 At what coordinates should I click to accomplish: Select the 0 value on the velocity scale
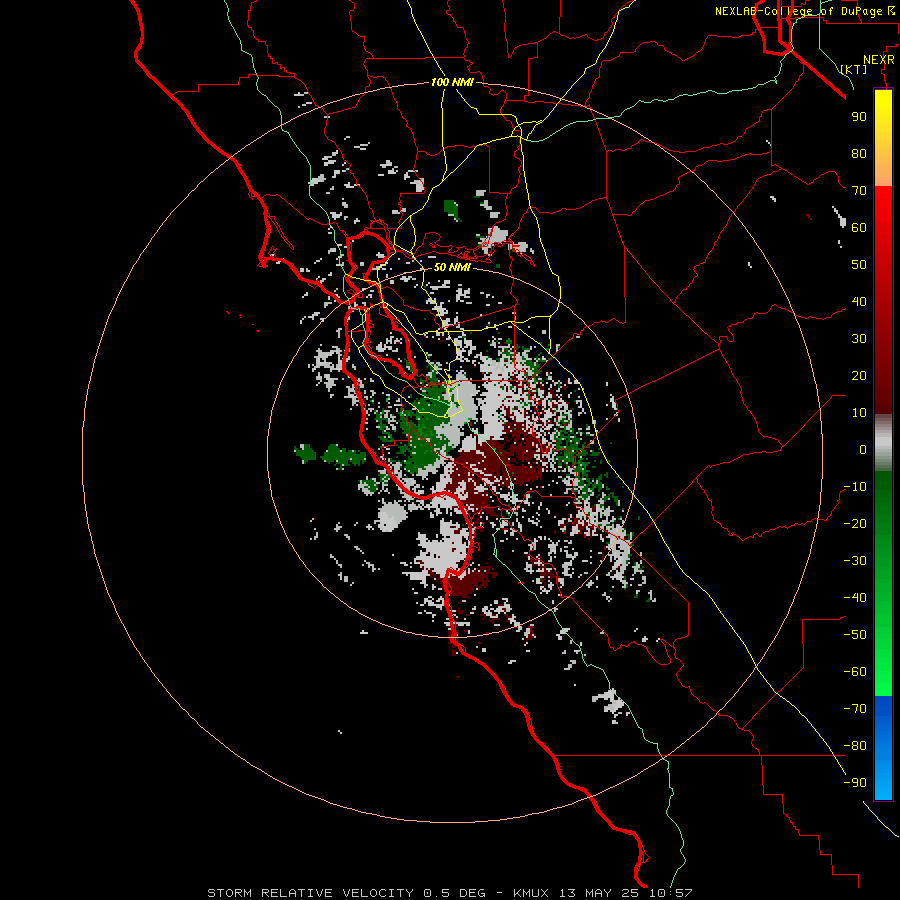coord(863,449)
